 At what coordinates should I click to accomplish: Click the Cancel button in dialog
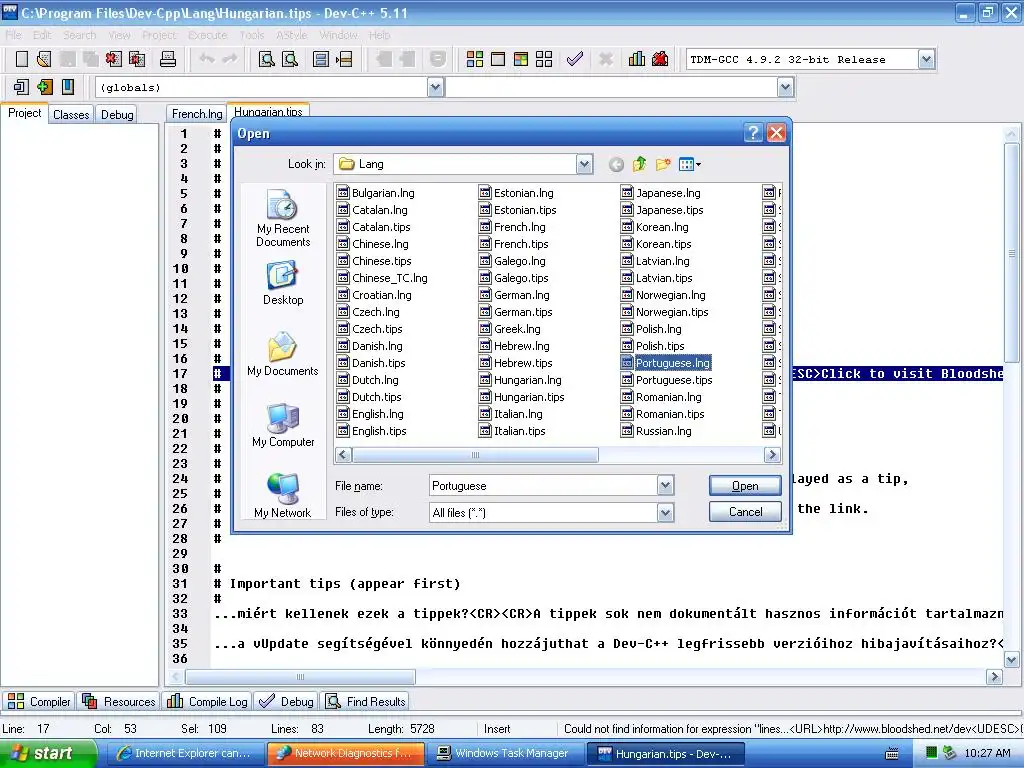pos(745,511)
